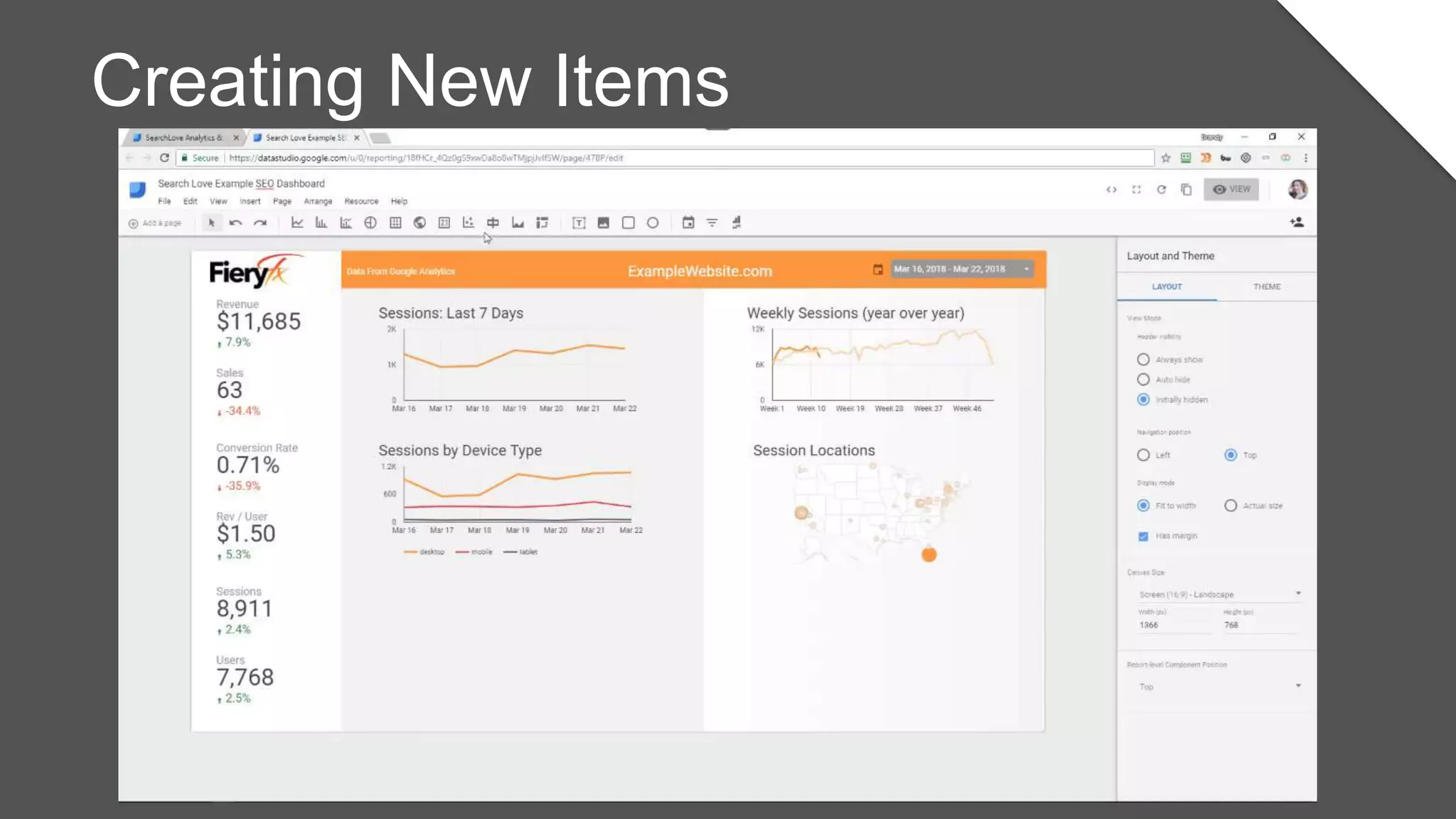Image resolution: width=1456 pixels, height=819 pixels.
Task: Open the dashboard date range picker
Action: tap(961, 269)
